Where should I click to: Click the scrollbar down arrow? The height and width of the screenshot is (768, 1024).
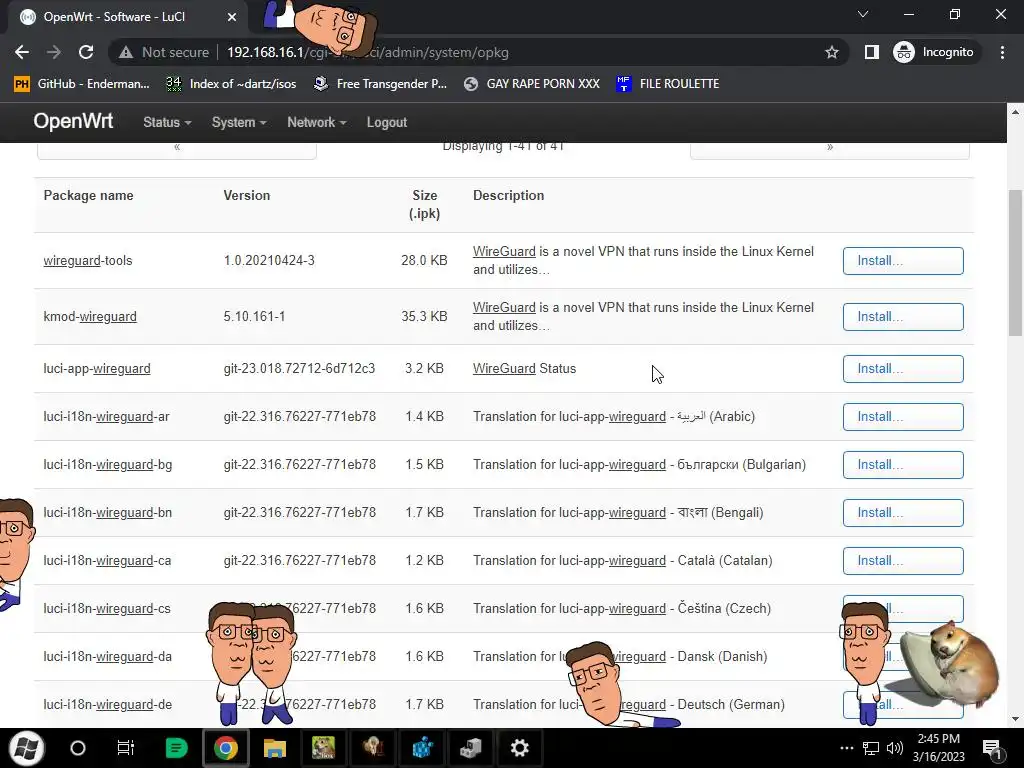[1015, 719]
